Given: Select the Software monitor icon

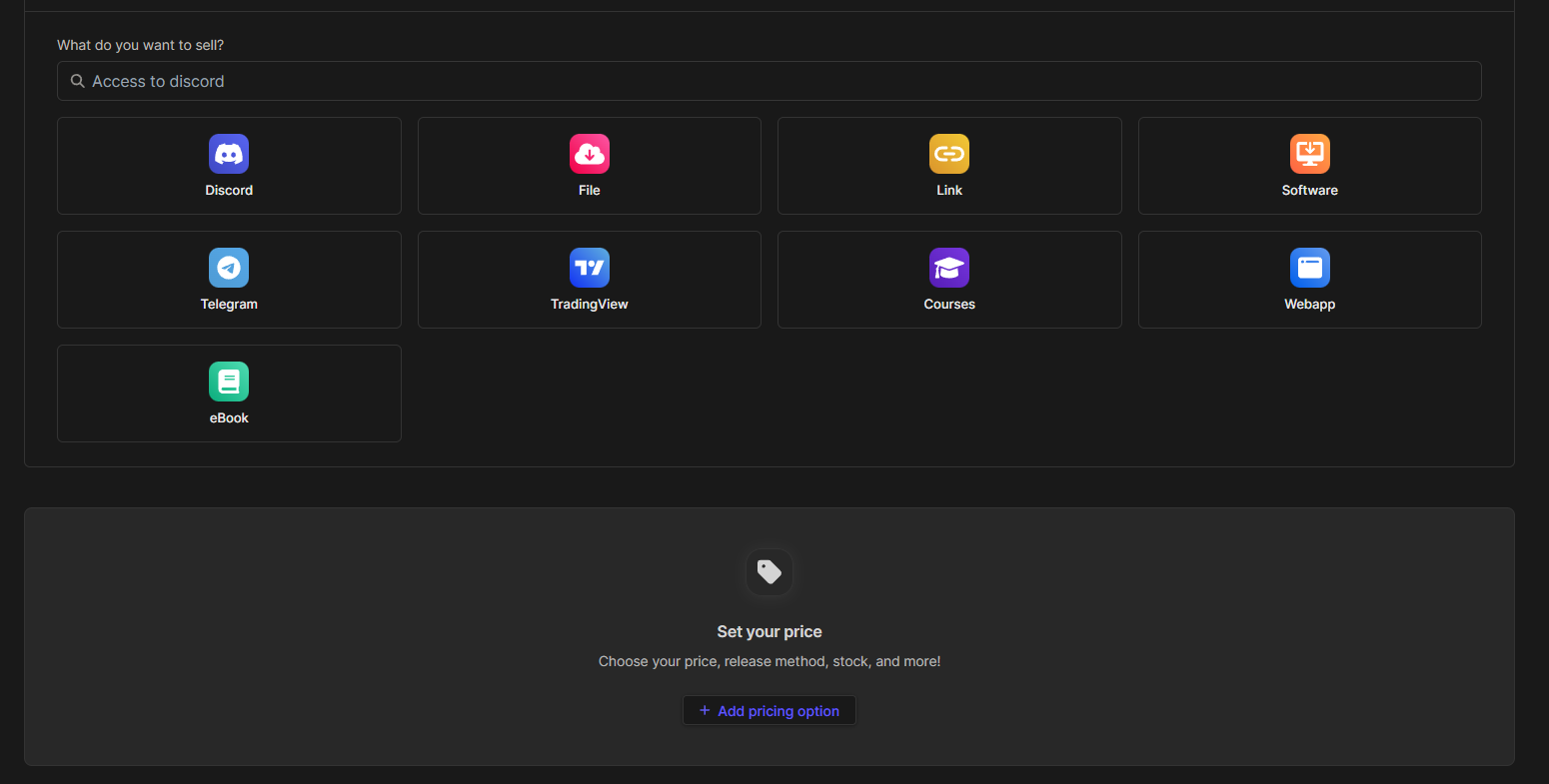Looking at the screenshot, I should click(1310, 154).
